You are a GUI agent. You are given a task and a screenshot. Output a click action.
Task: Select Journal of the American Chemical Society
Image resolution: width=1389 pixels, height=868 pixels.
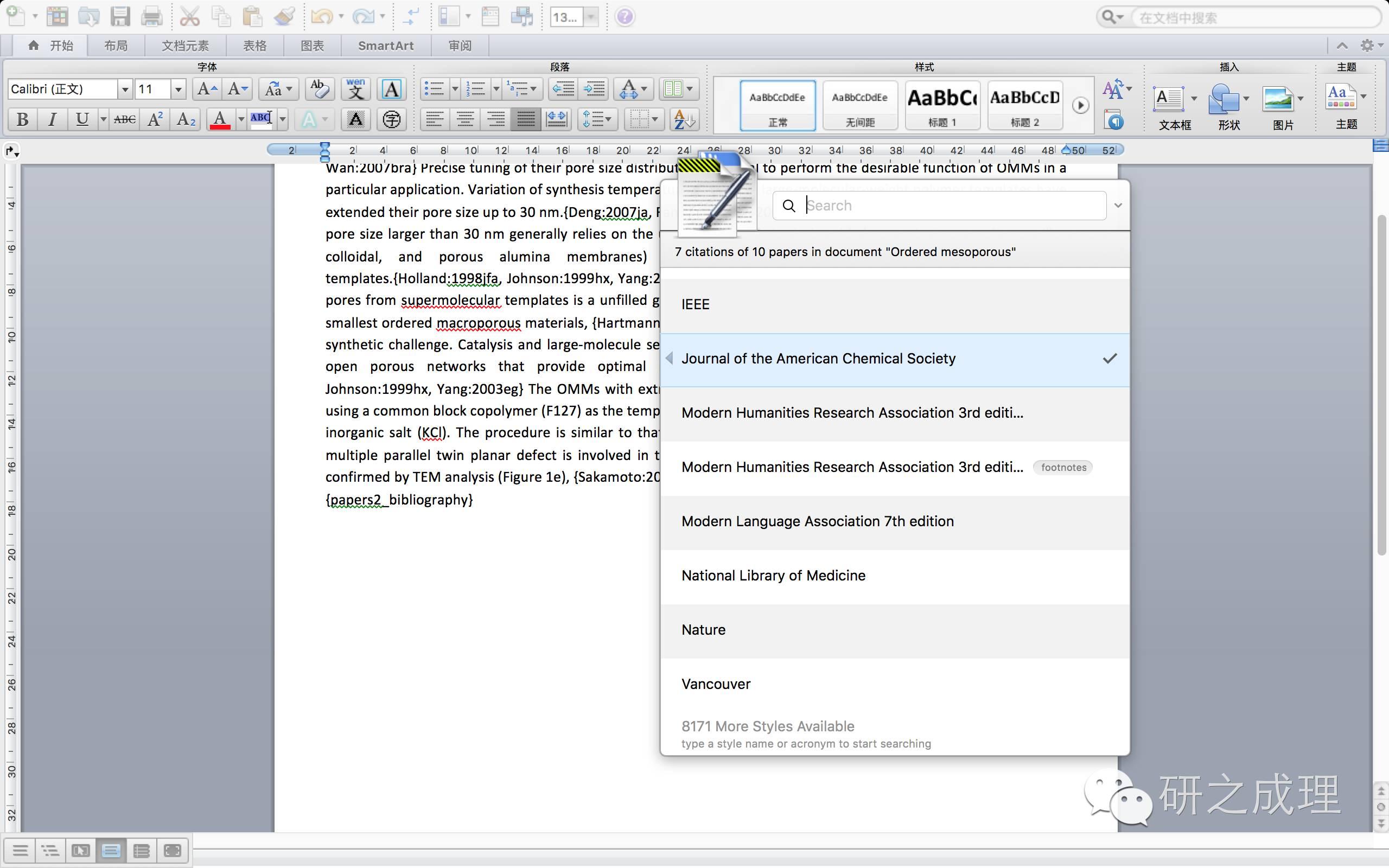coord(895,359)
